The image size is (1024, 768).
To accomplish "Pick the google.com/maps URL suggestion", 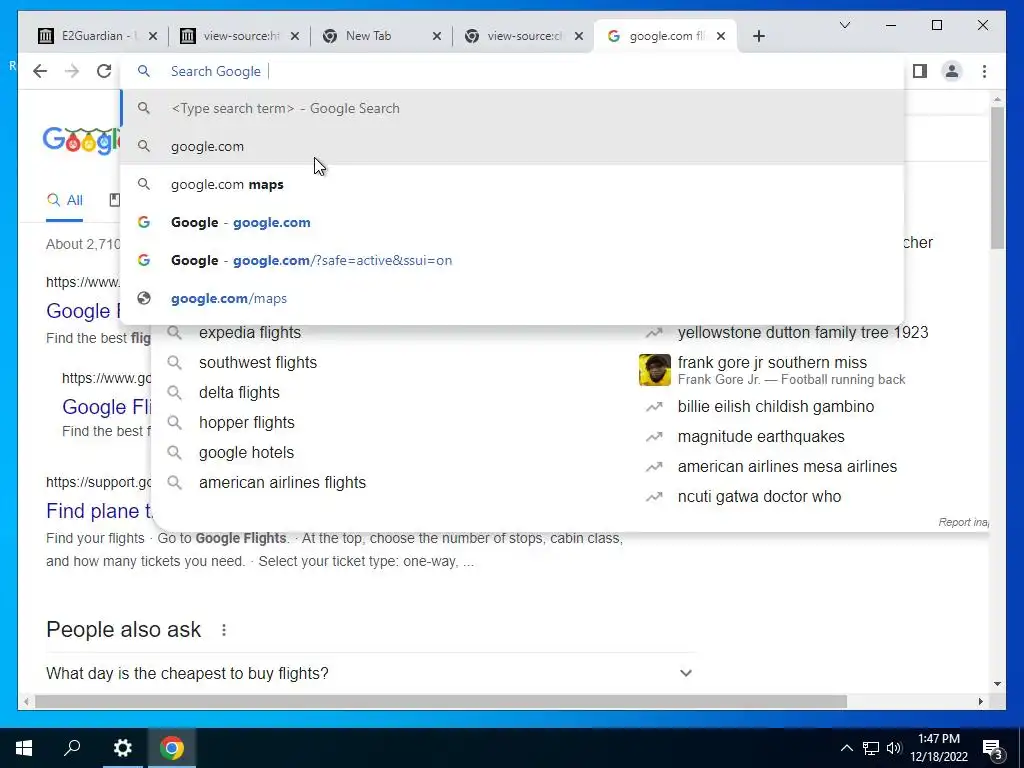I will (x=513, y=298).
